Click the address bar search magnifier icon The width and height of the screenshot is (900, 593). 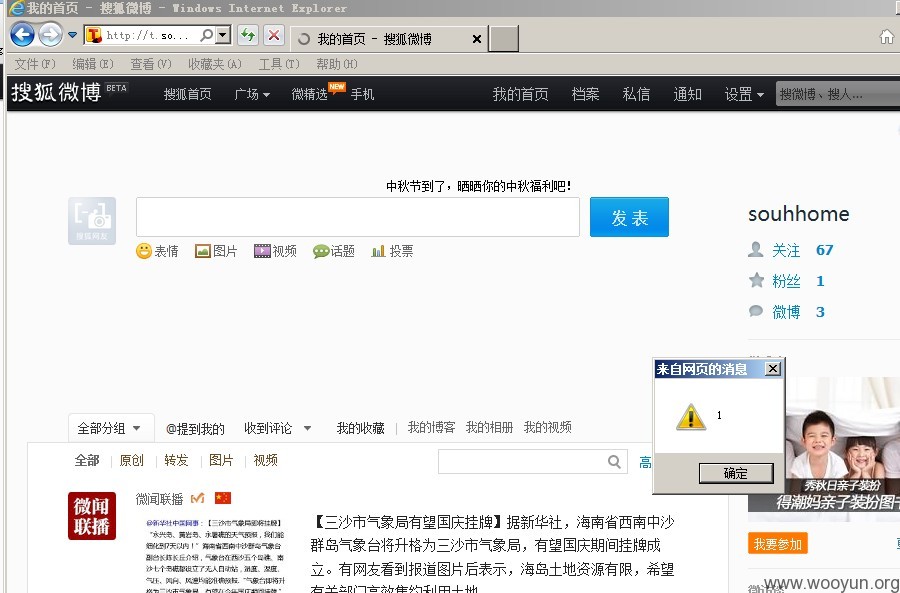(206, 36)
